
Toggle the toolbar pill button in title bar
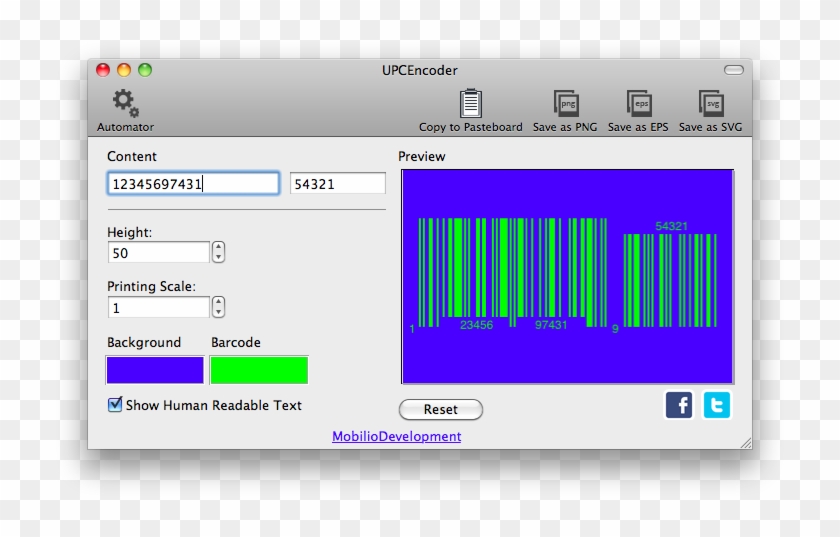tap(733, 70)
